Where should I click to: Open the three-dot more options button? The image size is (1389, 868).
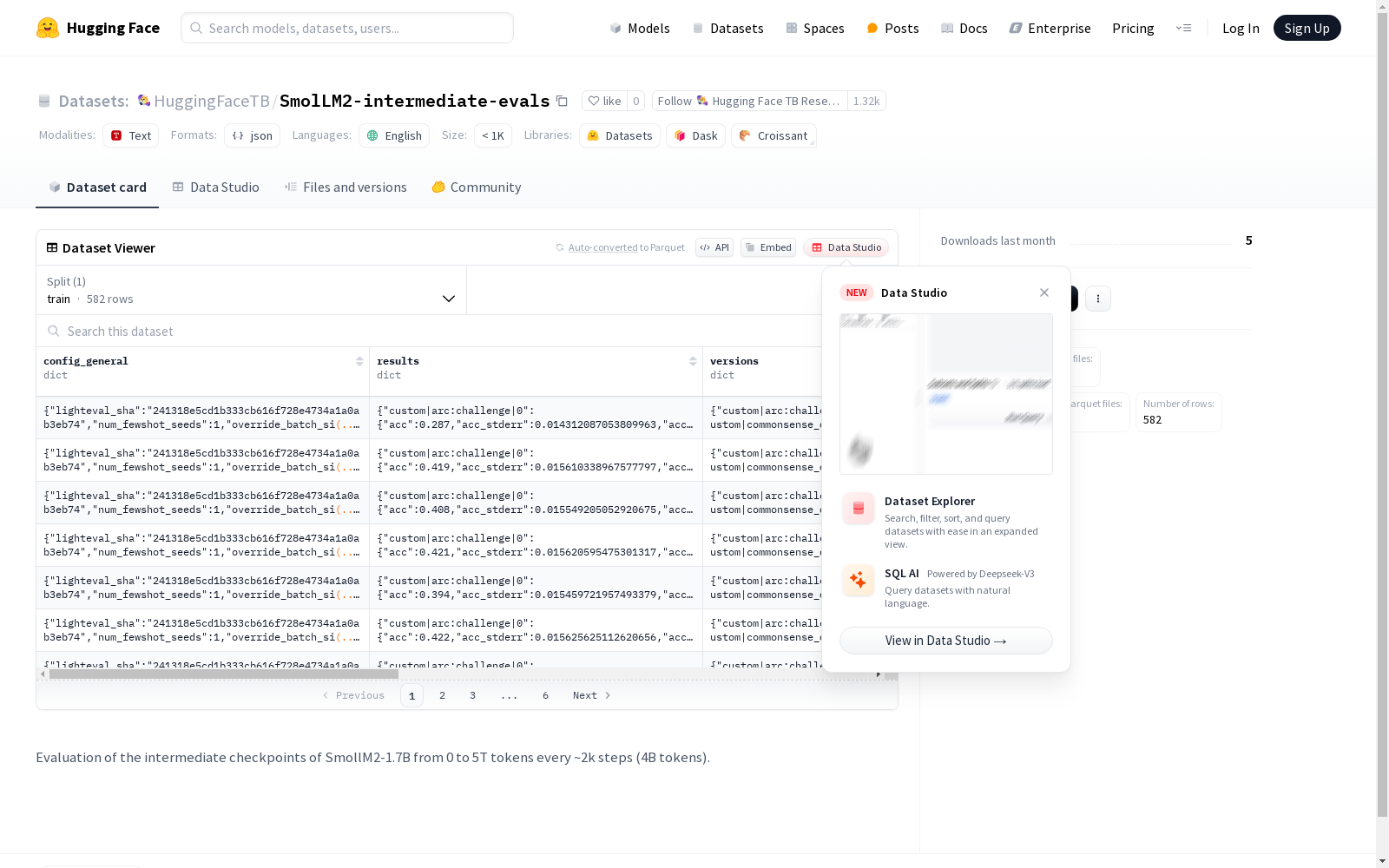tap(1098, 299)
